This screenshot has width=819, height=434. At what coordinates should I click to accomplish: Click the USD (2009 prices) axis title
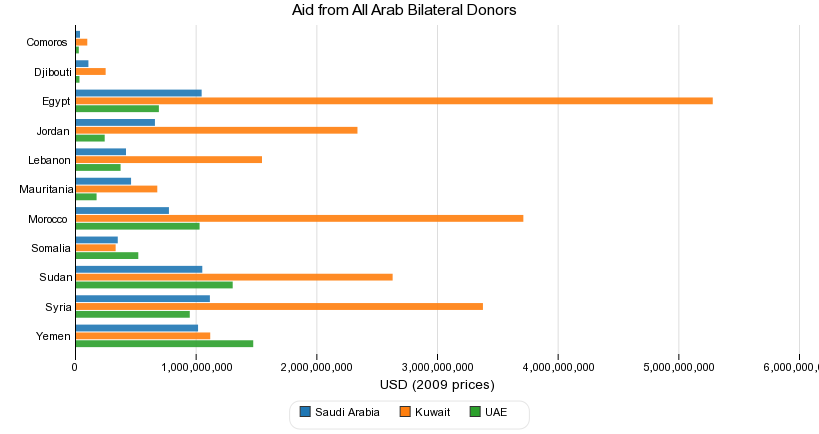[x=438, y=385]
